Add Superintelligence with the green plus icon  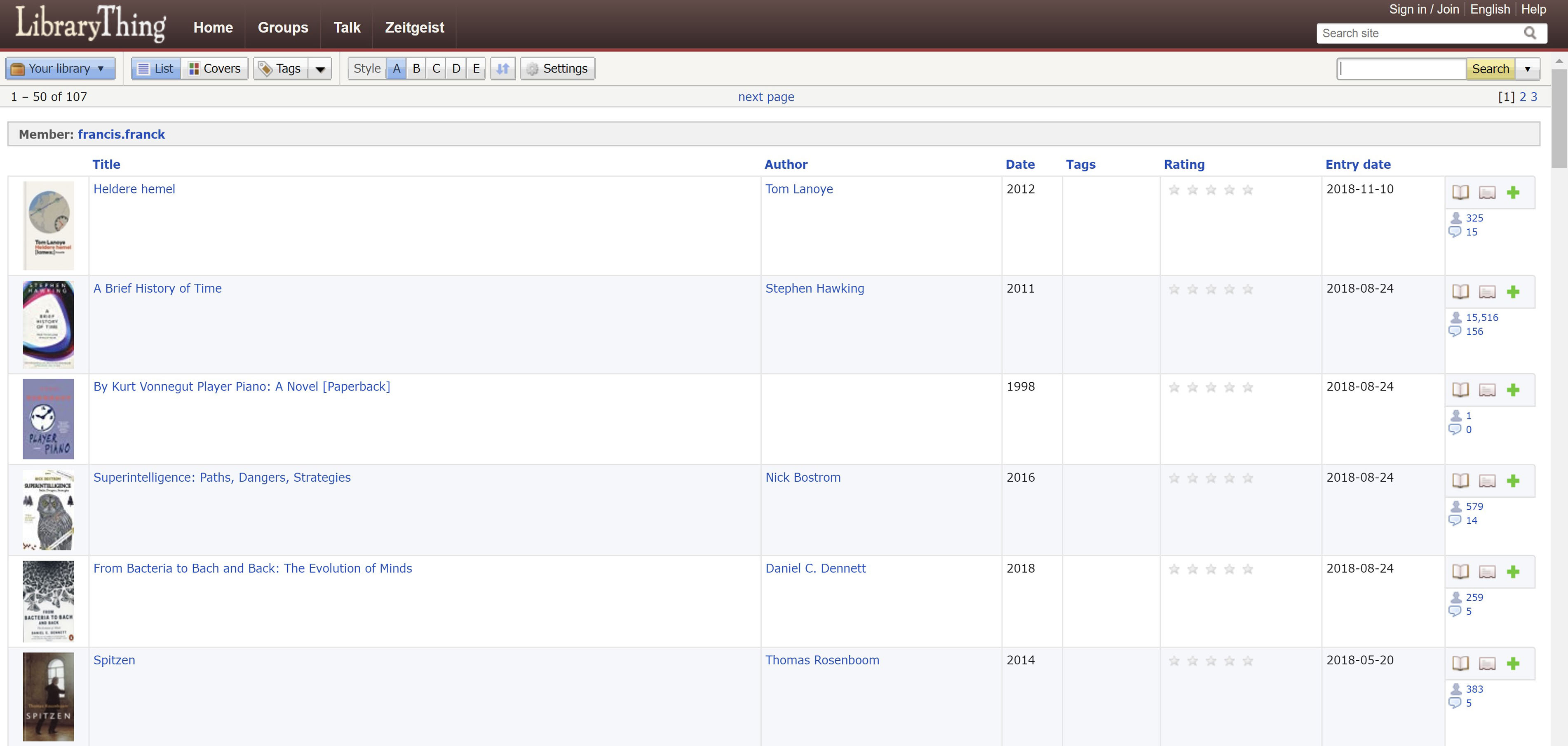coord(1513,480)
